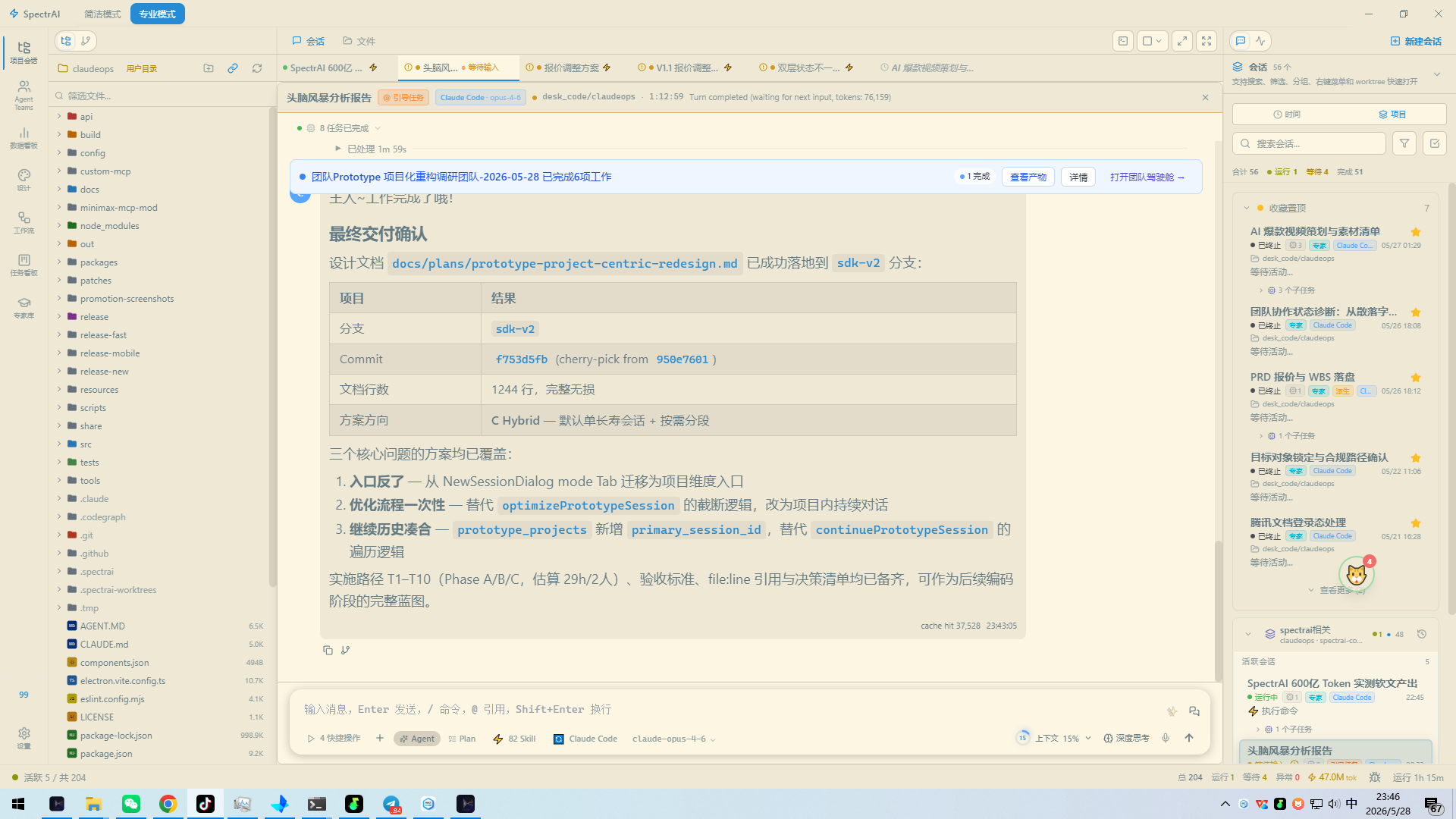The width and height of the screenshot is (1456, 819).
Task: Open the Agent Teams sidebar panel
Action: (24, 96)
